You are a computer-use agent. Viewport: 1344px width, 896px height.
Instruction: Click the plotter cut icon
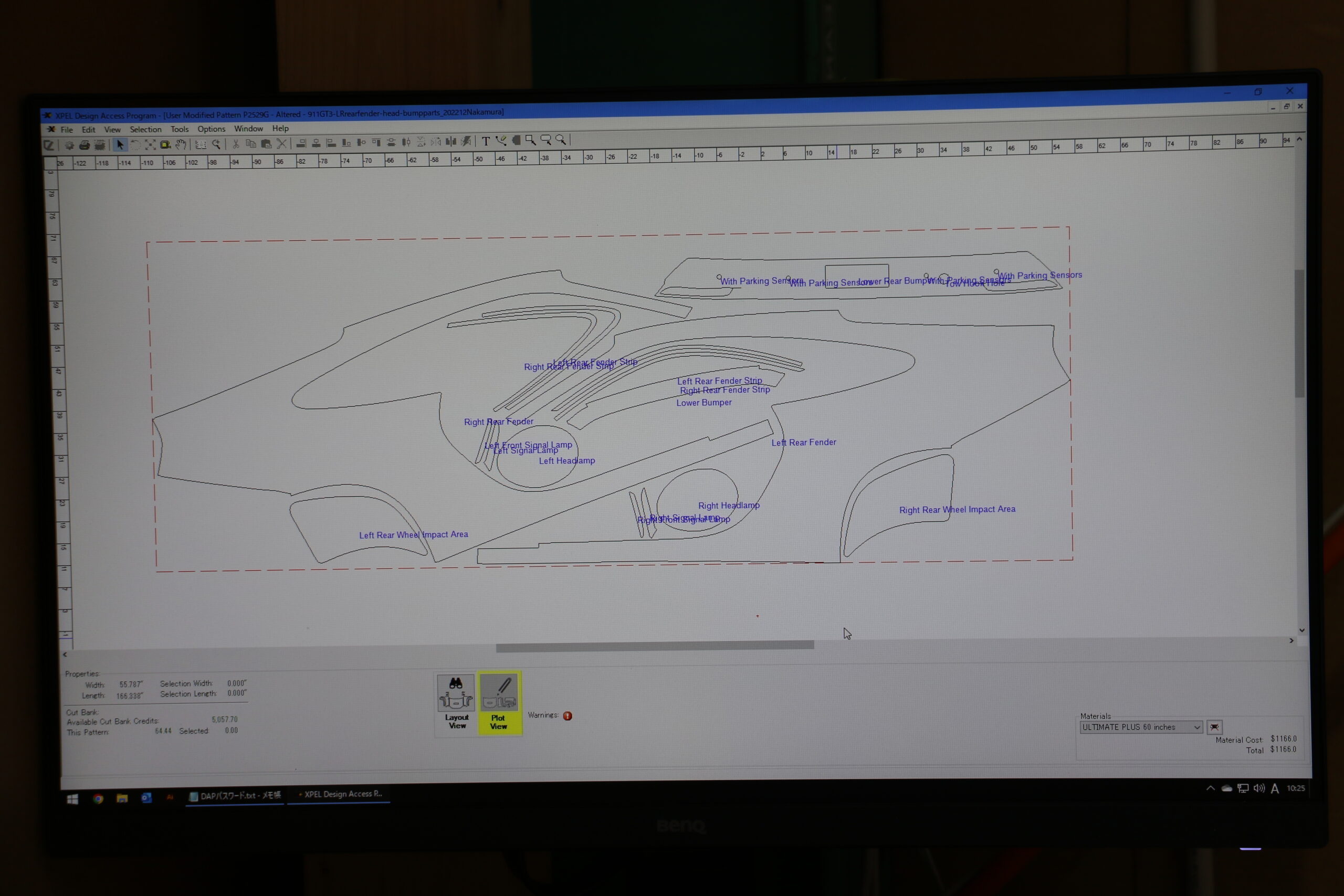click(99, 145)
